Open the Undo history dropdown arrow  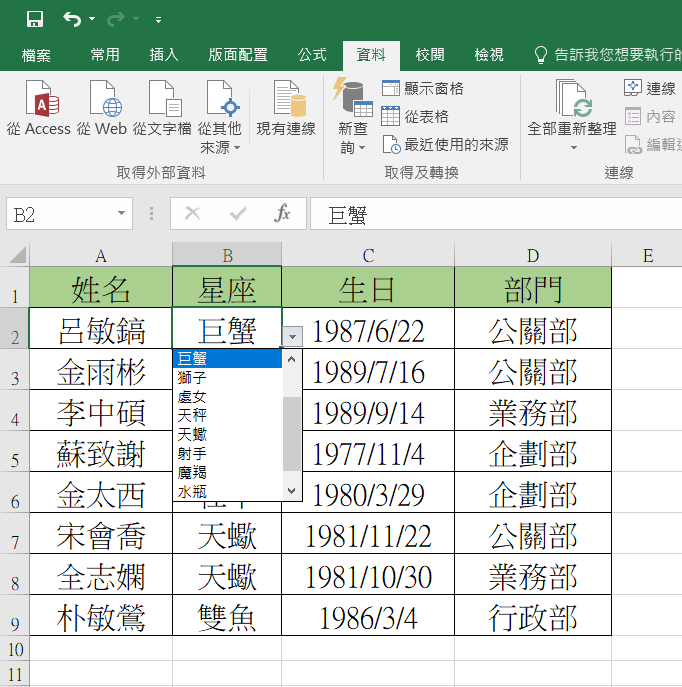pyautogui.click(x=92, y=19)
